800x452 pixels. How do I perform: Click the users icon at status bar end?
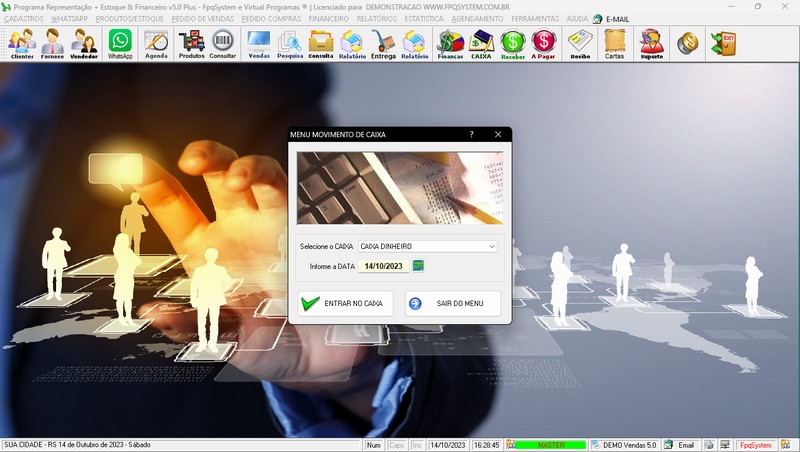tap(786, 445)
